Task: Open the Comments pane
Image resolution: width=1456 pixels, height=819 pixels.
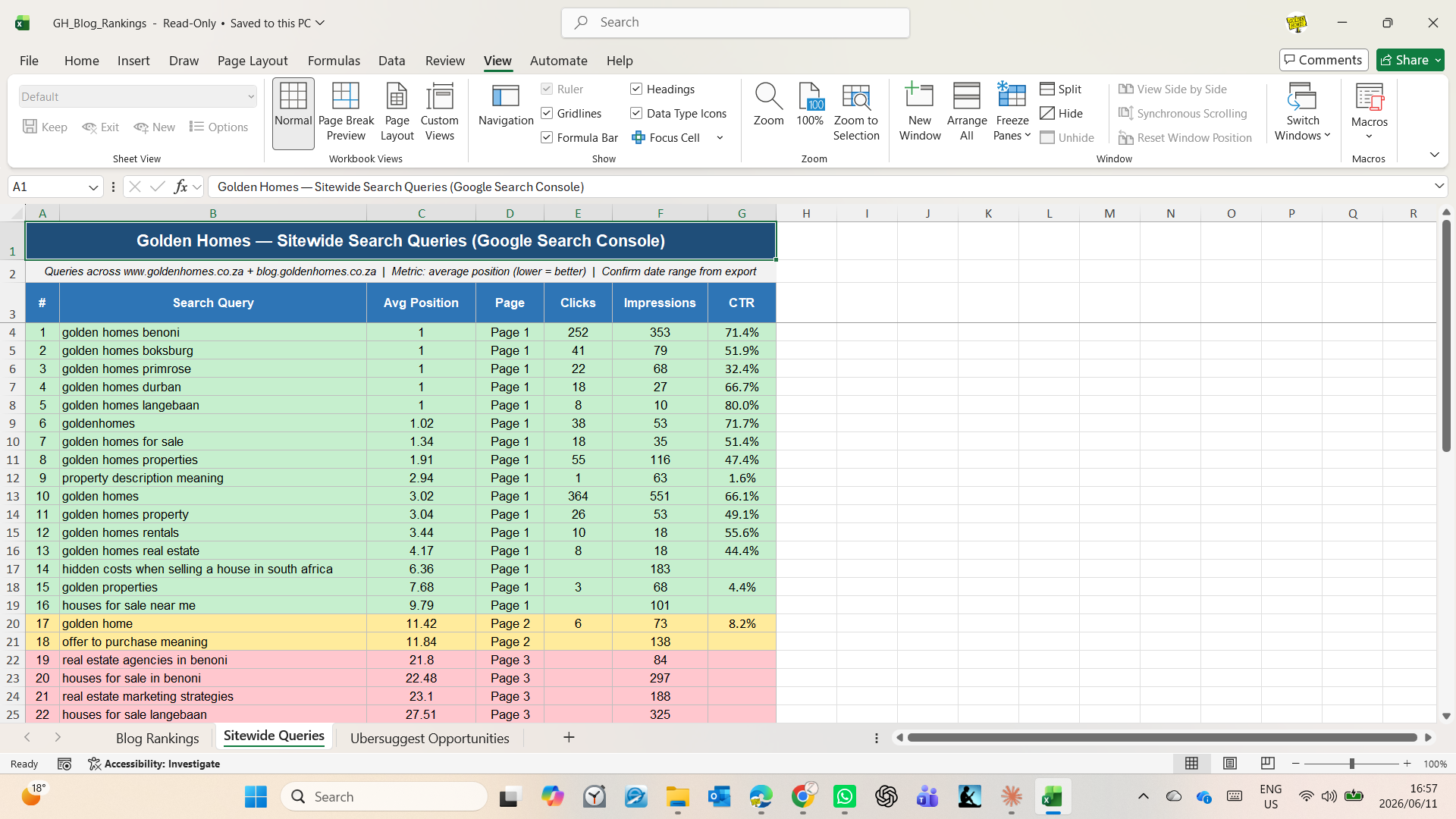Action: [1323, 60]
